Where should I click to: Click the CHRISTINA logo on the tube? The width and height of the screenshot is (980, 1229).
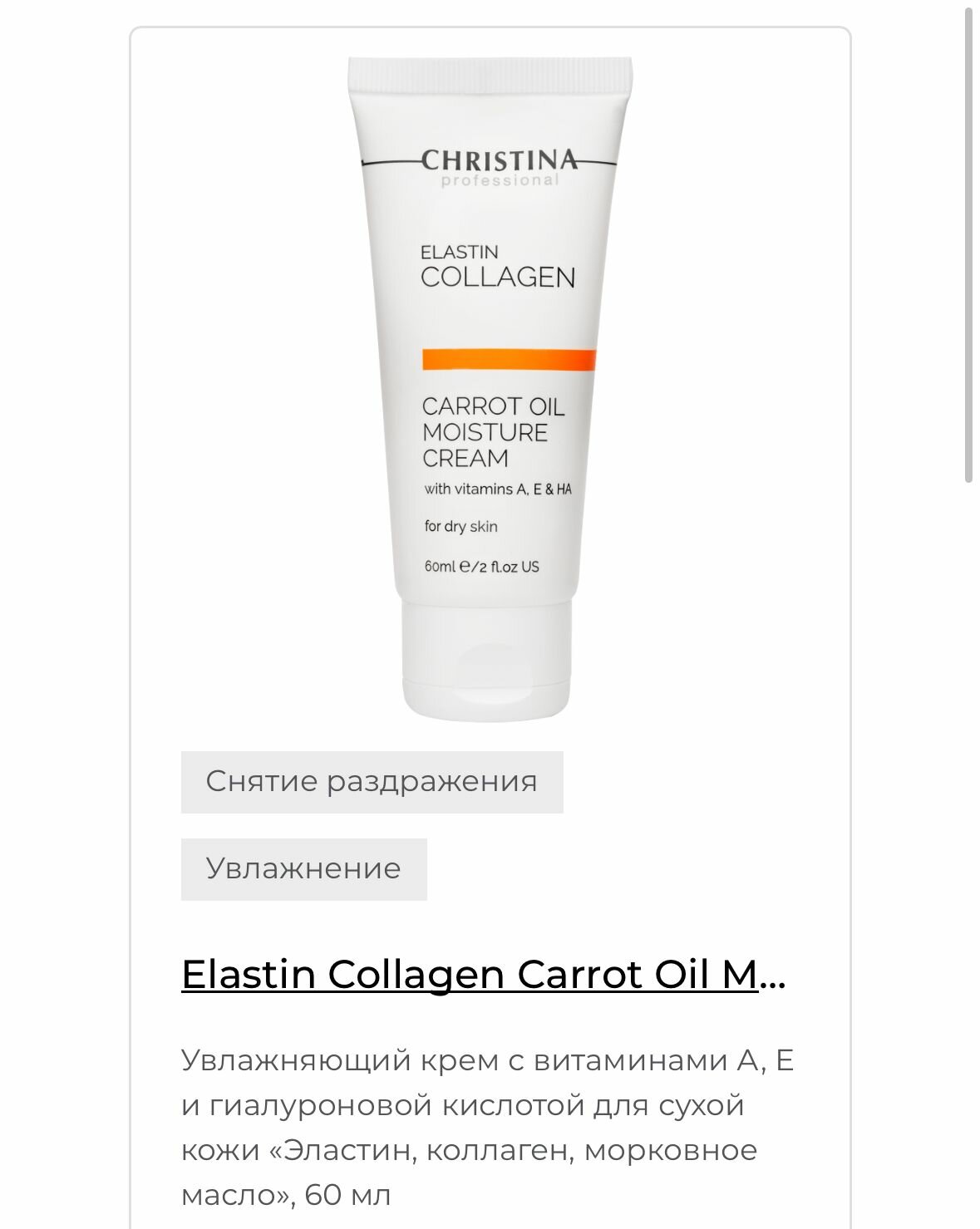[x=499, y=160]
